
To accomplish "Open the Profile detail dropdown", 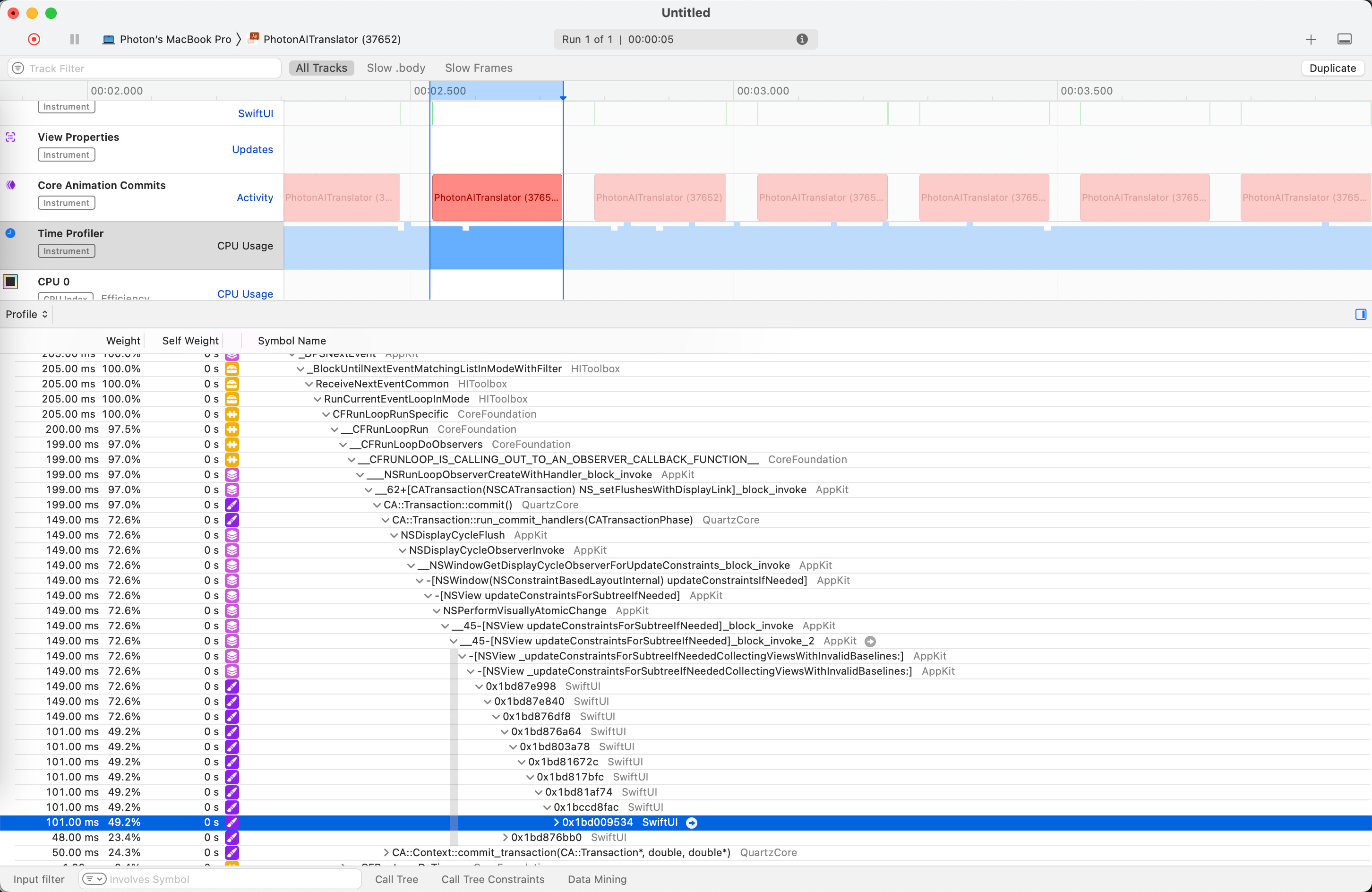I will click(x=26, y=314).
